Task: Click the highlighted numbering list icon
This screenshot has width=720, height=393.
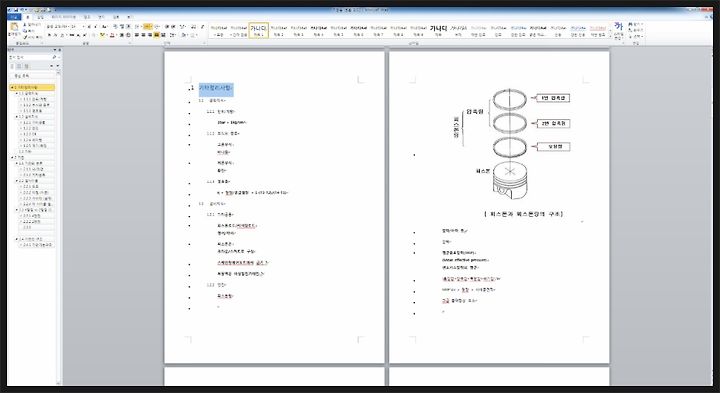Action: tap(147, 27)
